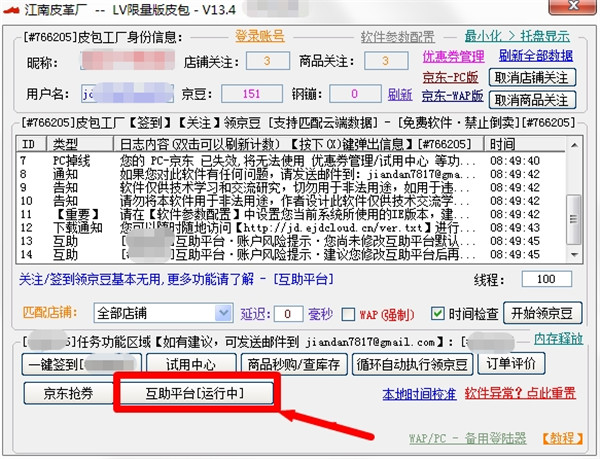
Task: Click the 一键签到 button
Action: [82, 365]
